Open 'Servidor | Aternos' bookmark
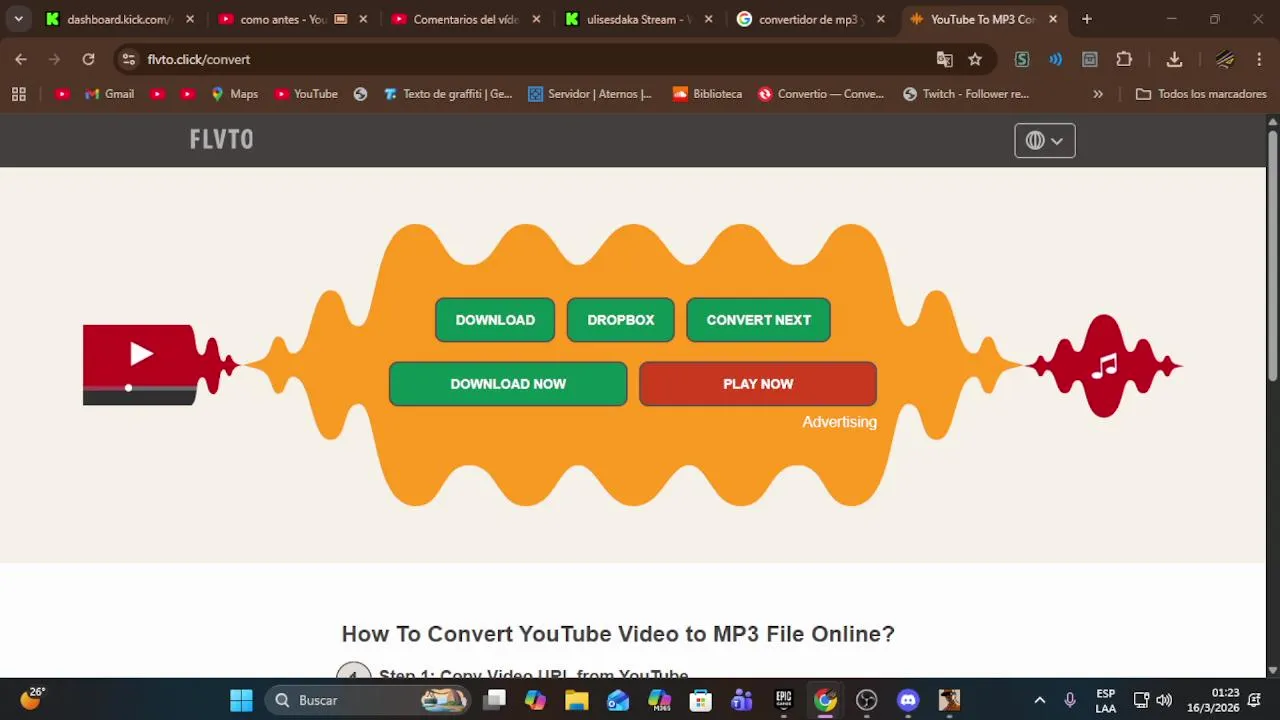Viewport: 1280px width, 720px height. tap(590, 94)
